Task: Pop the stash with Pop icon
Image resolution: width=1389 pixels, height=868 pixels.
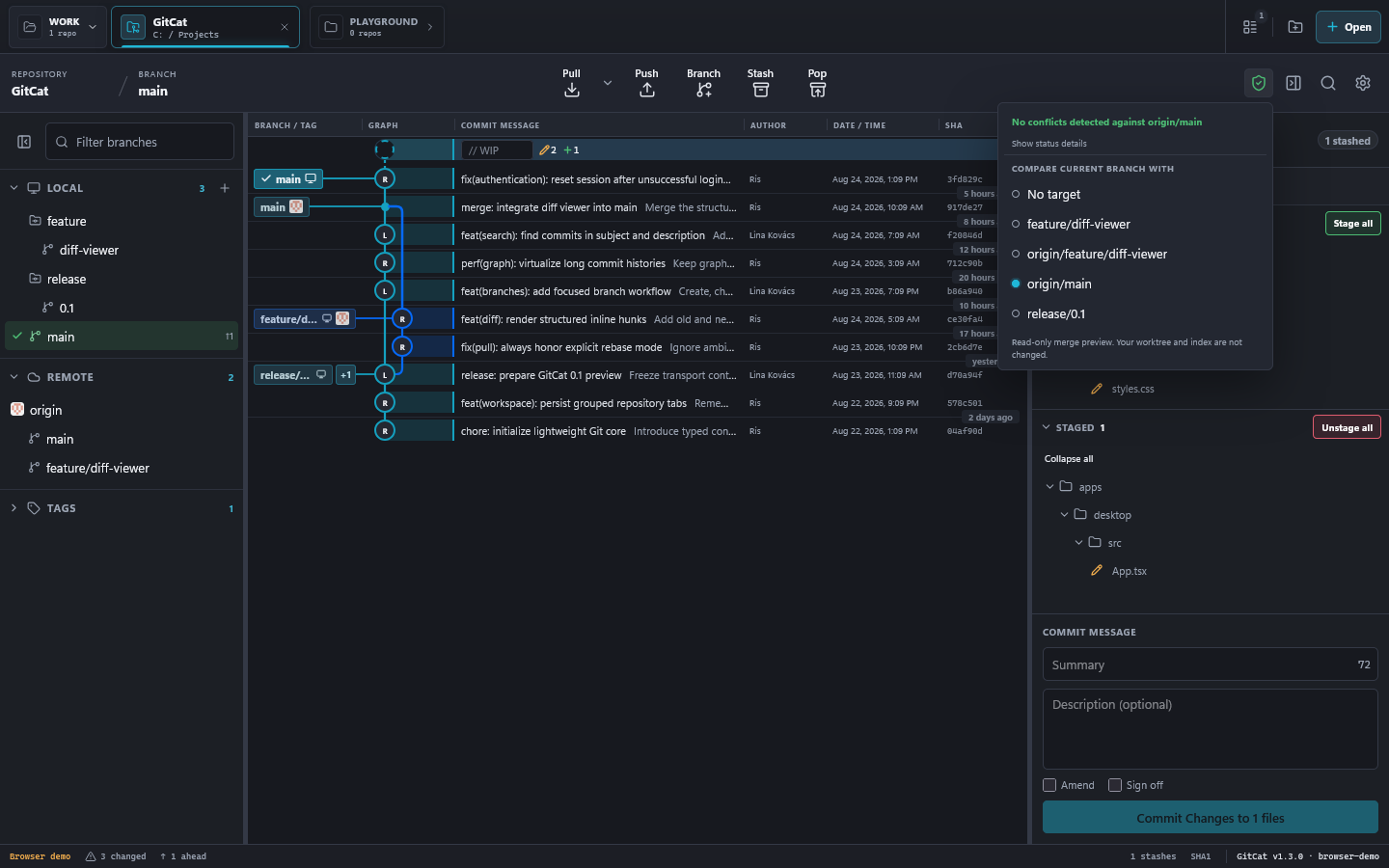Action: pos(818,90)
